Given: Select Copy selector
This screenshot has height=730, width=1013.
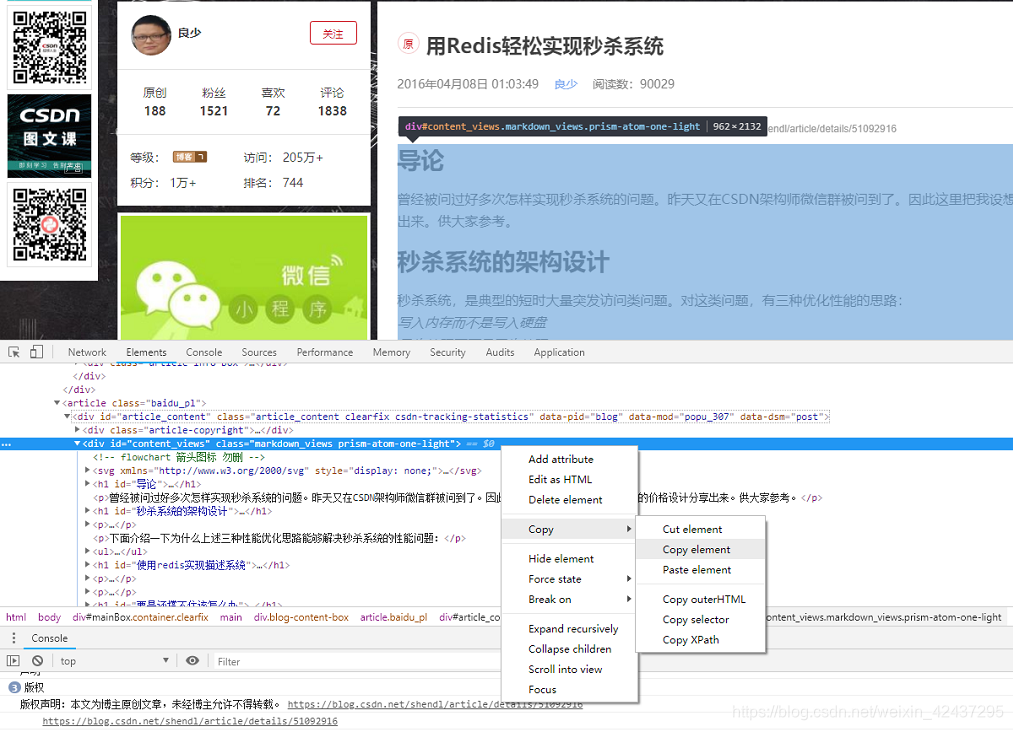Looking at the screenshot, I should (700, 620).
